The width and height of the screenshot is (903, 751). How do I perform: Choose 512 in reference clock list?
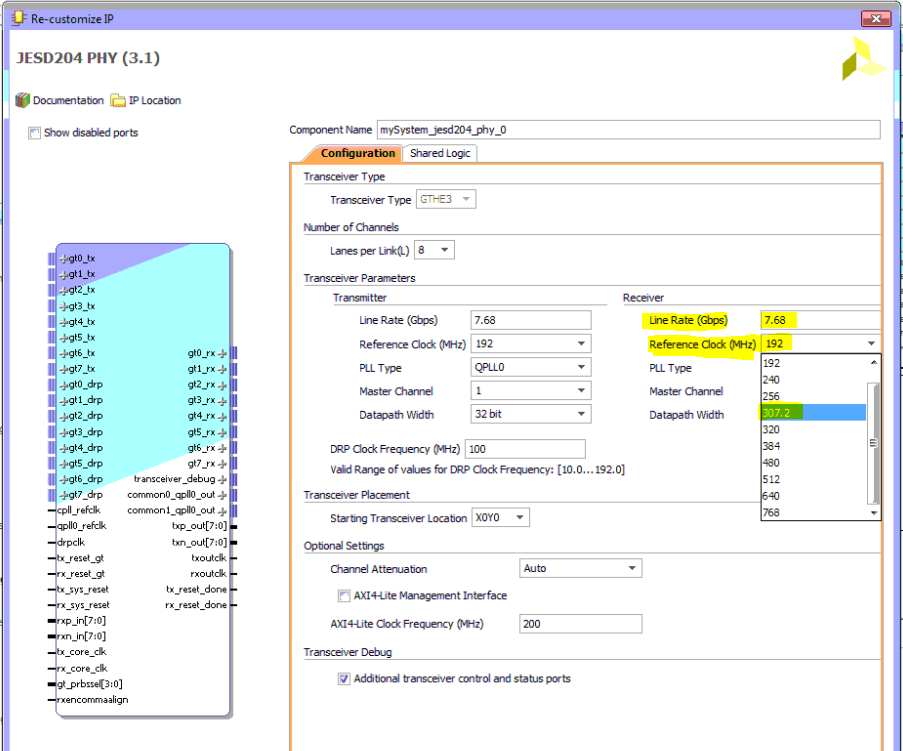[x=814, y=479]
